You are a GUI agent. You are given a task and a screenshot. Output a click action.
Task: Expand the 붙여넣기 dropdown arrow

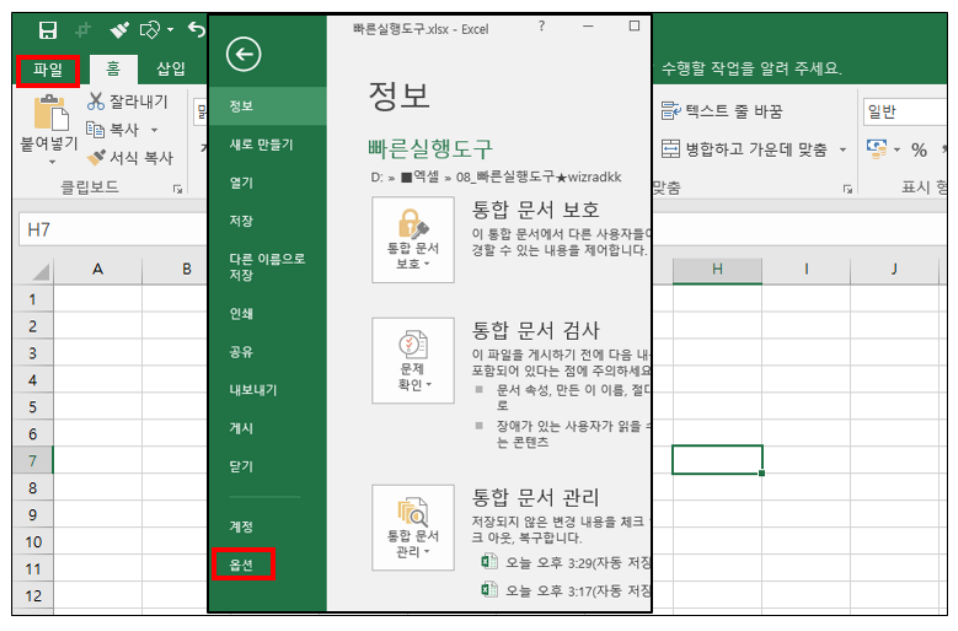click(52, 162)
